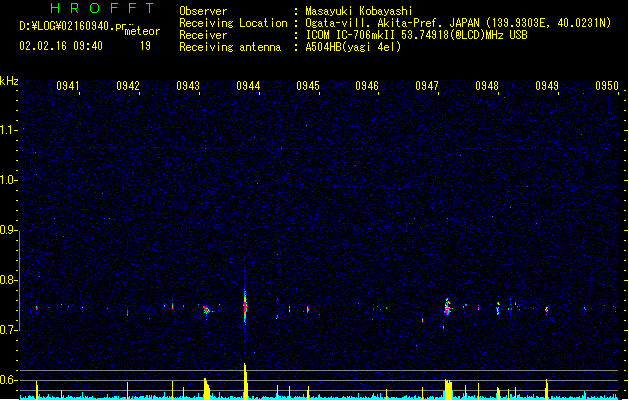Click the strong meteor echo at 0944
This screenshot has height=400, width=629.
click(245, 306)
